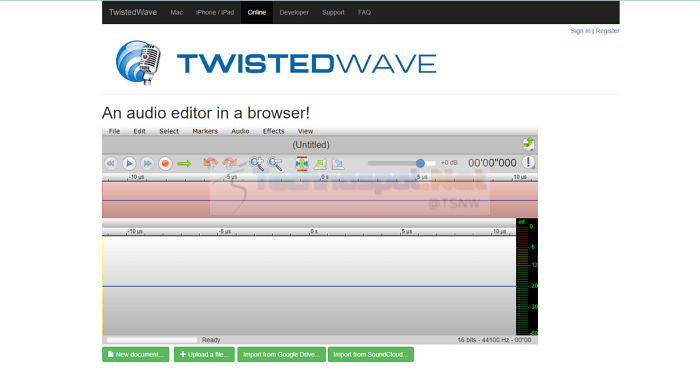Open the Markers menu
The width and height of the screenshot is (700, 373).
tap(205, 131)
